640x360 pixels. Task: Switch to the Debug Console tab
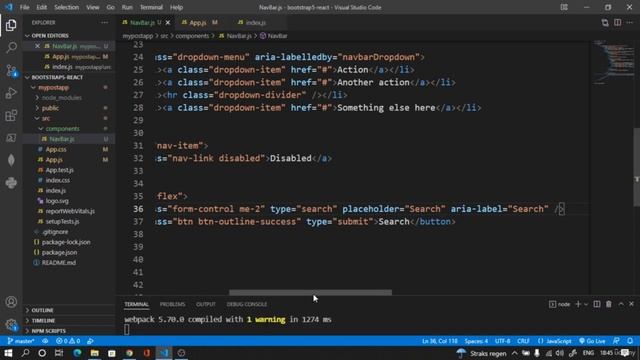pos(247,304)
